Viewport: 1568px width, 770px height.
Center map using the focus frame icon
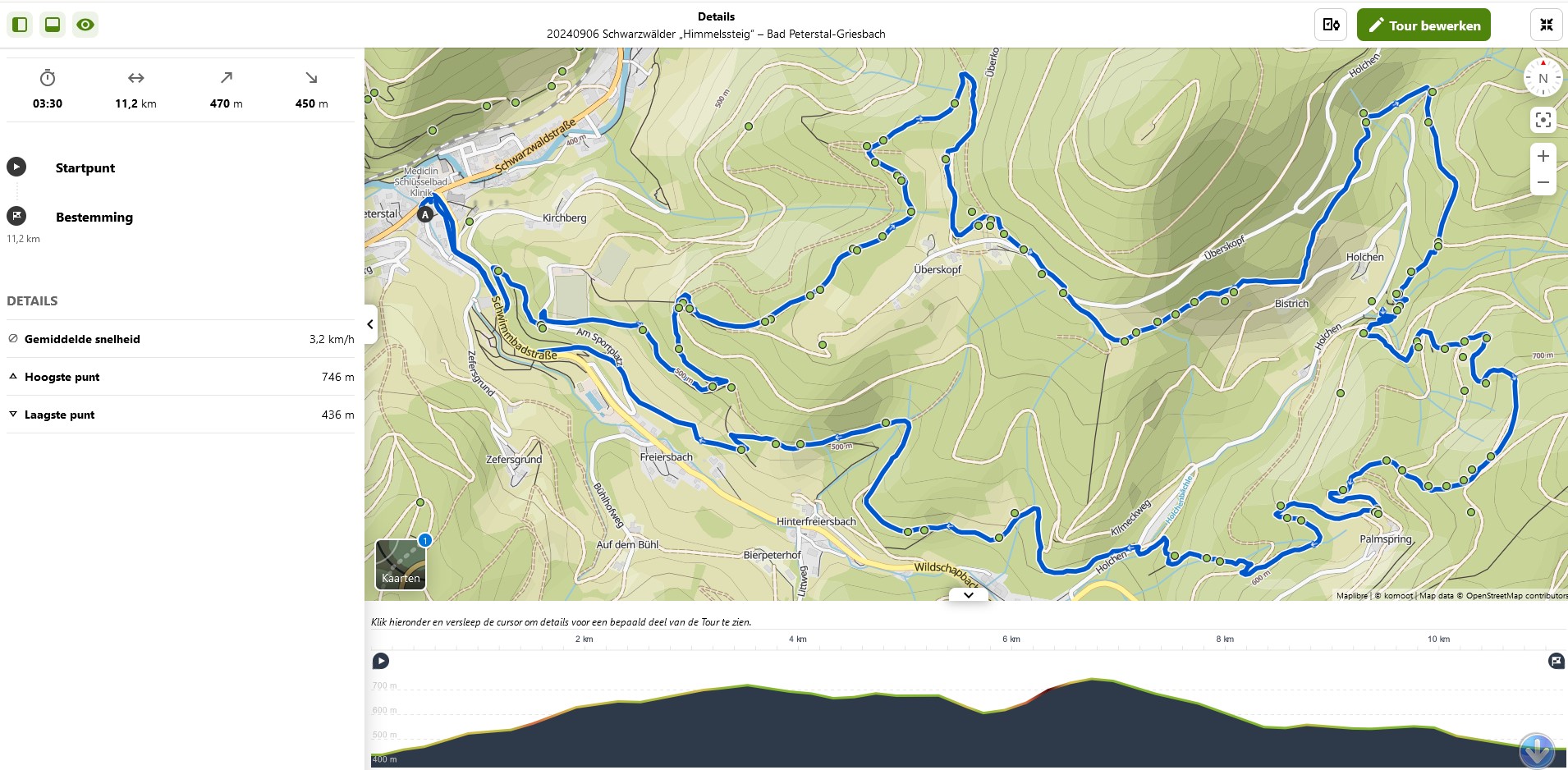click(x=1543, y=120)
